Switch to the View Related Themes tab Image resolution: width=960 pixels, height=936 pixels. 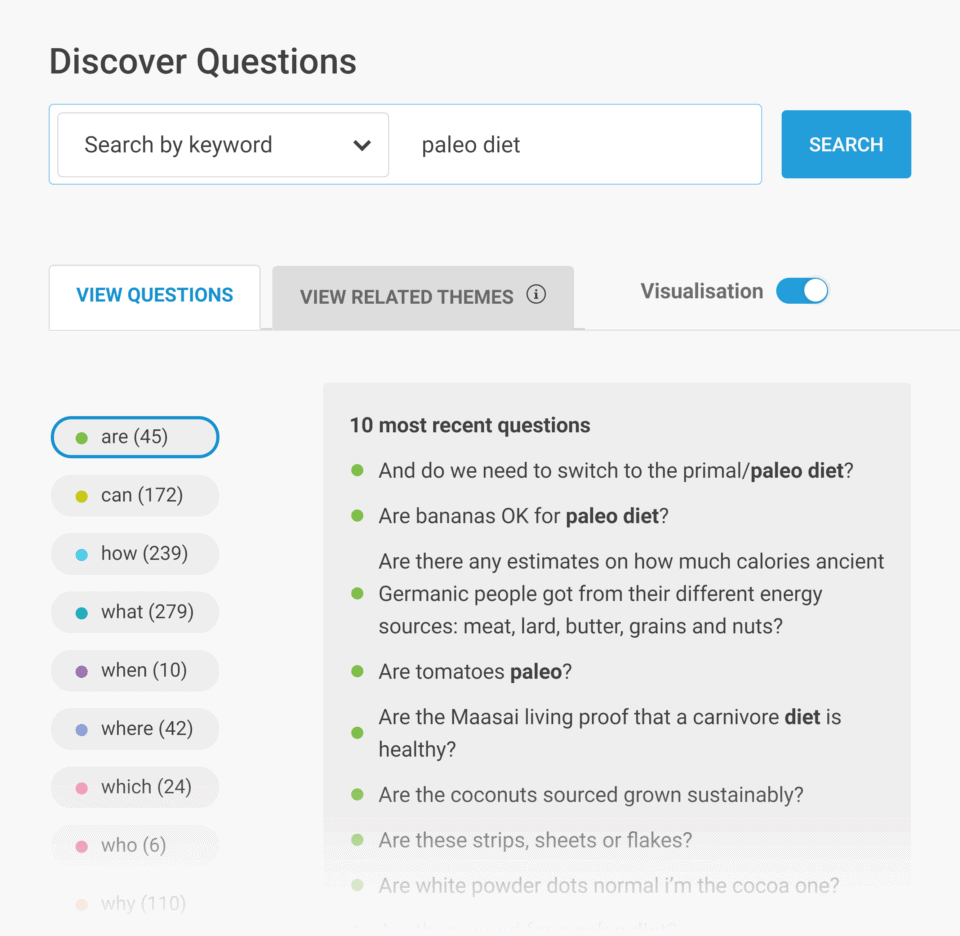click(x=406, y=296)
